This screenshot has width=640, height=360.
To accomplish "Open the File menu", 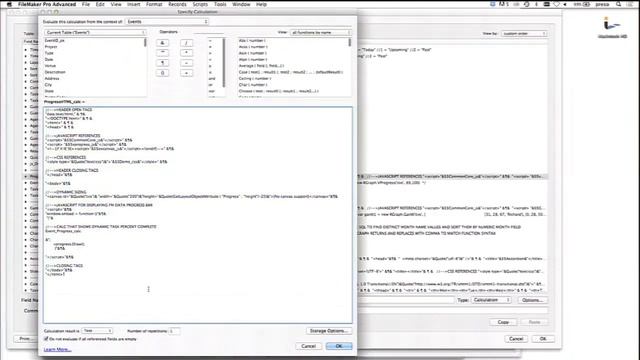I will (86, 4).
